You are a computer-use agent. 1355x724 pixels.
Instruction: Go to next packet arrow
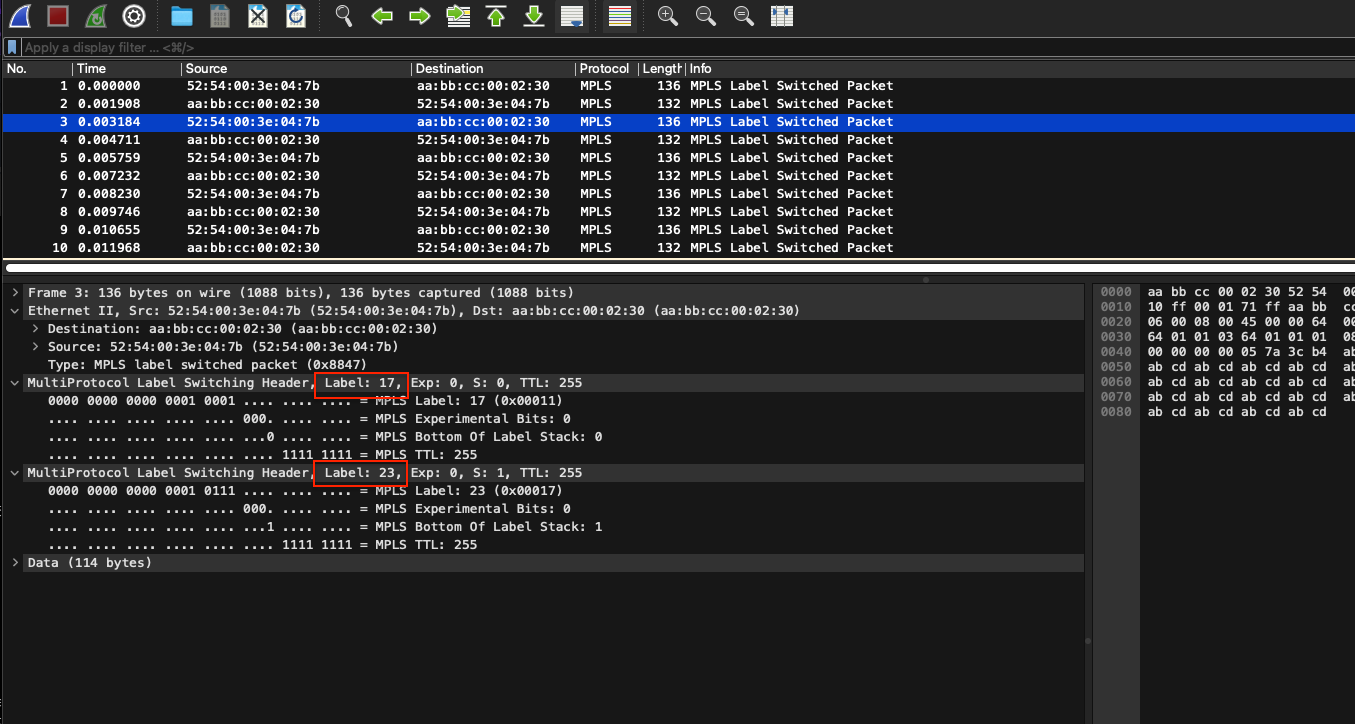(419, 16)
